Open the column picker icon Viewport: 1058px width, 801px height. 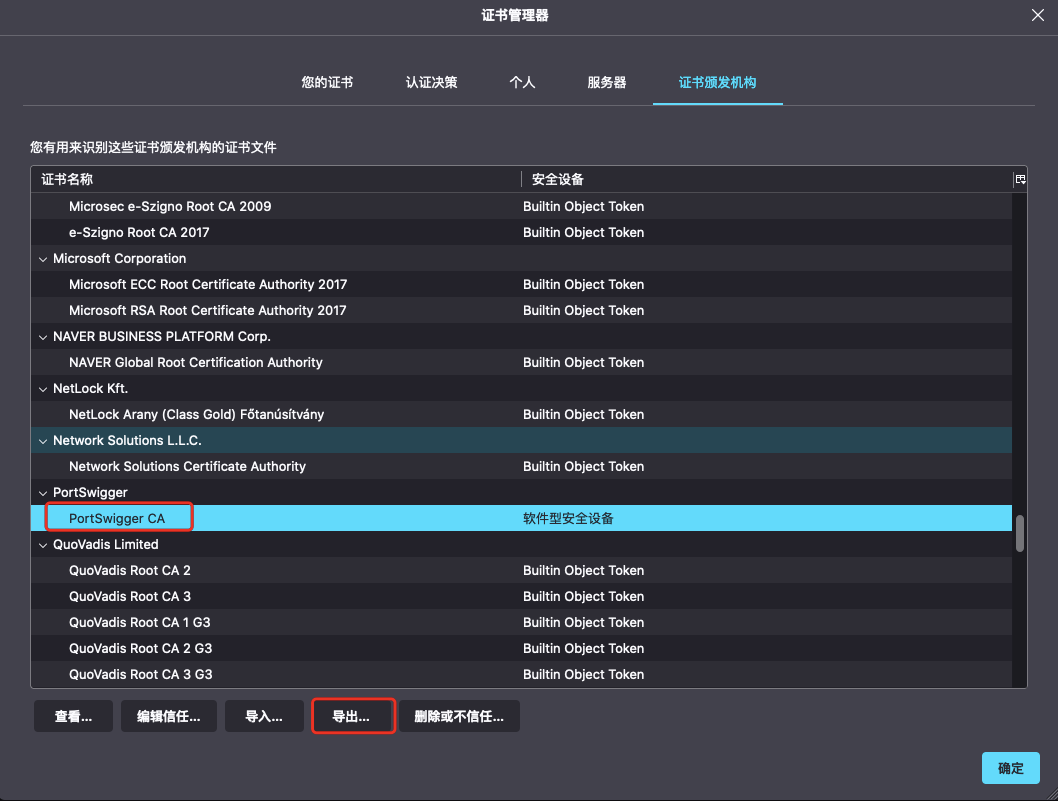tap(1020, 179)
